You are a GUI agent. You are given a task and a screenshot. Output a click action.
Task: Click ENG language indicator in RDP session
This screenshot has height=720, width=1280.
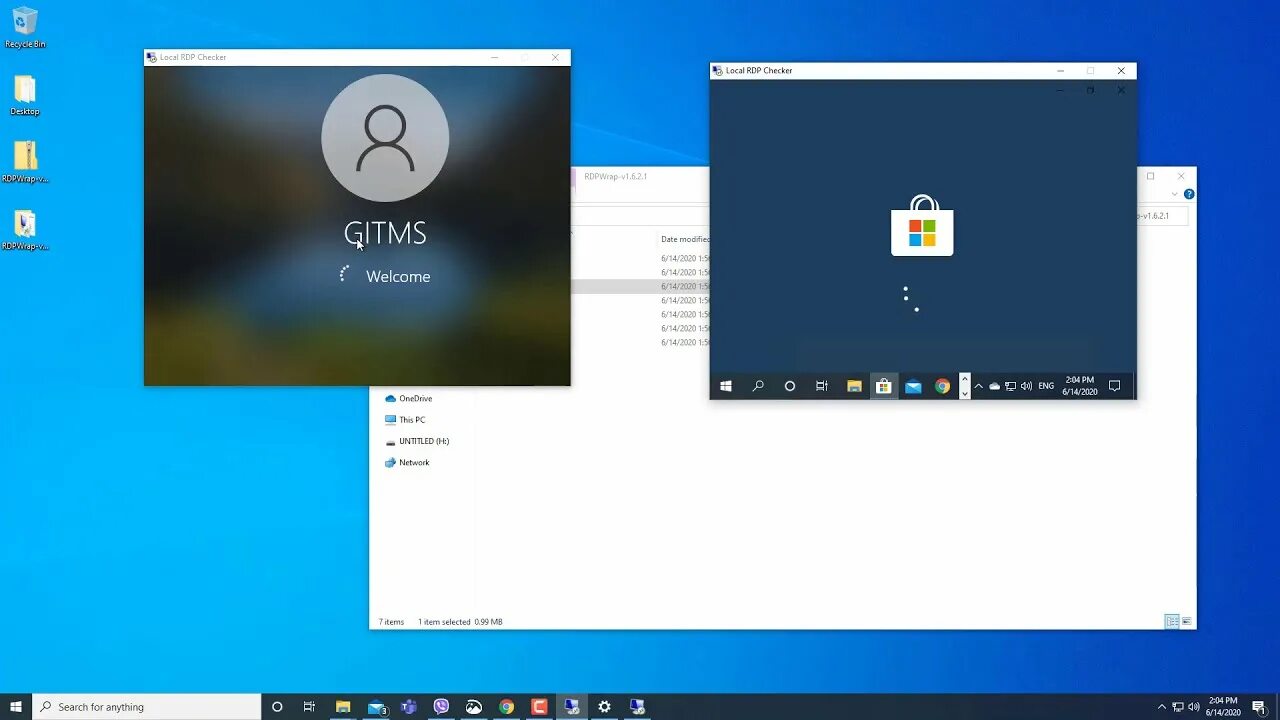coord(1046,386)
